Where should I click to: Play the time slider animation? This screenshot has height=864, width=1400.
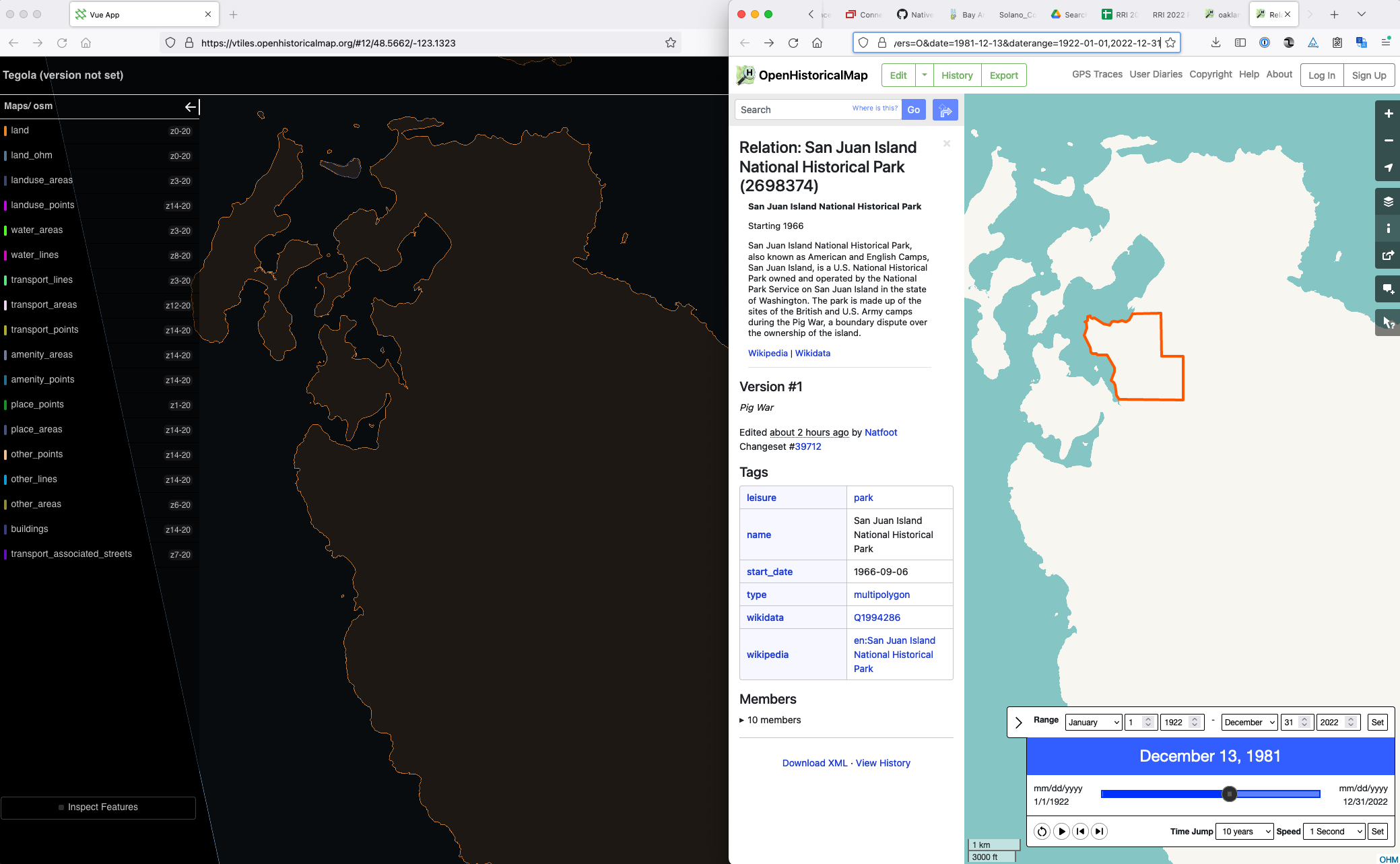click(1061, 831)
